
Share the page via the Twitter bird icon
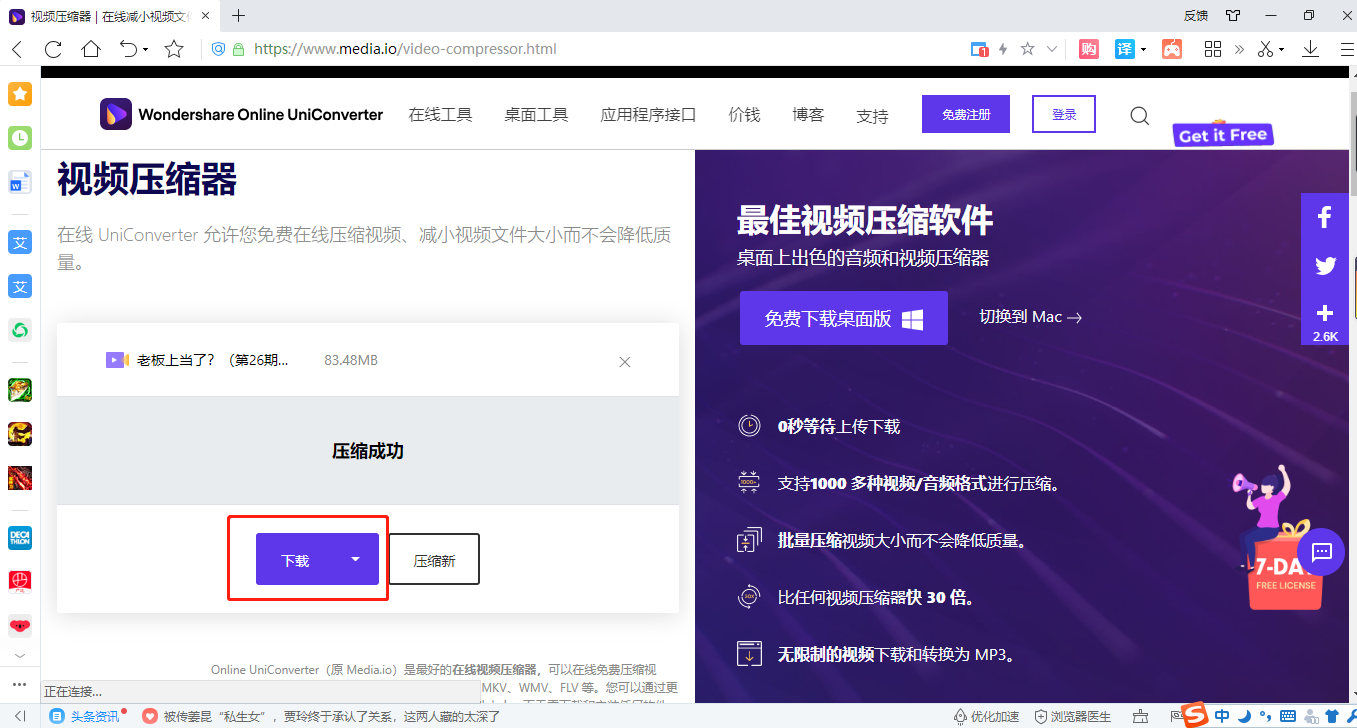[1325, 265]
